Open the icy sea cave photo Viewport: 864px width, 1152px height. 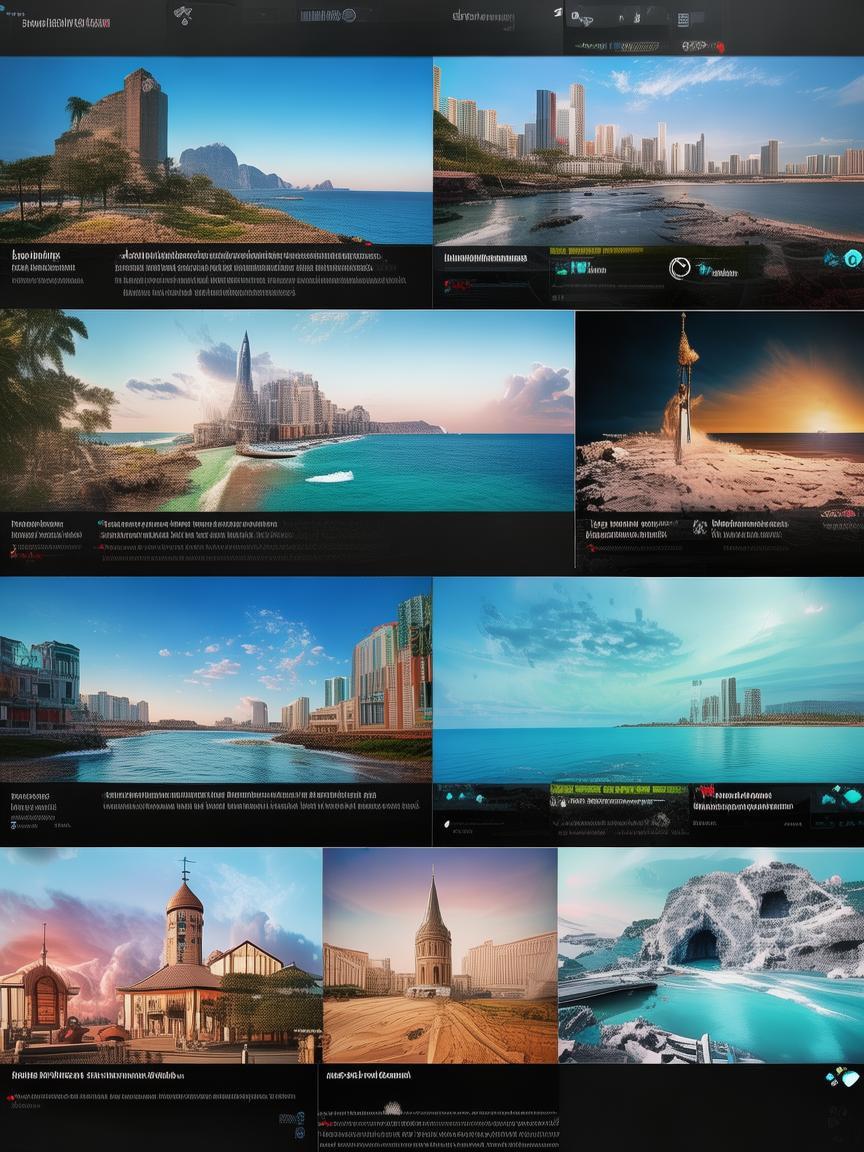click(710, 955)
